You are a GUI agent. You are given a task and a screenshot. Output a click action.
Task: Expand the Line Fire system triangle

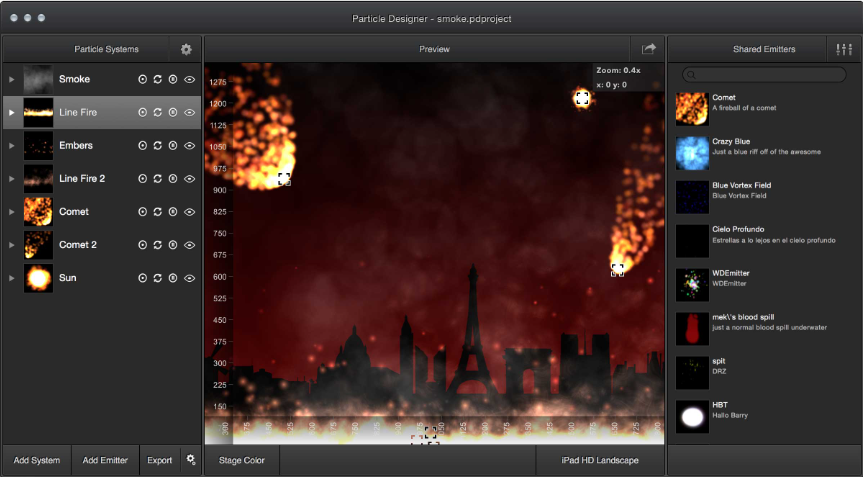12,112
